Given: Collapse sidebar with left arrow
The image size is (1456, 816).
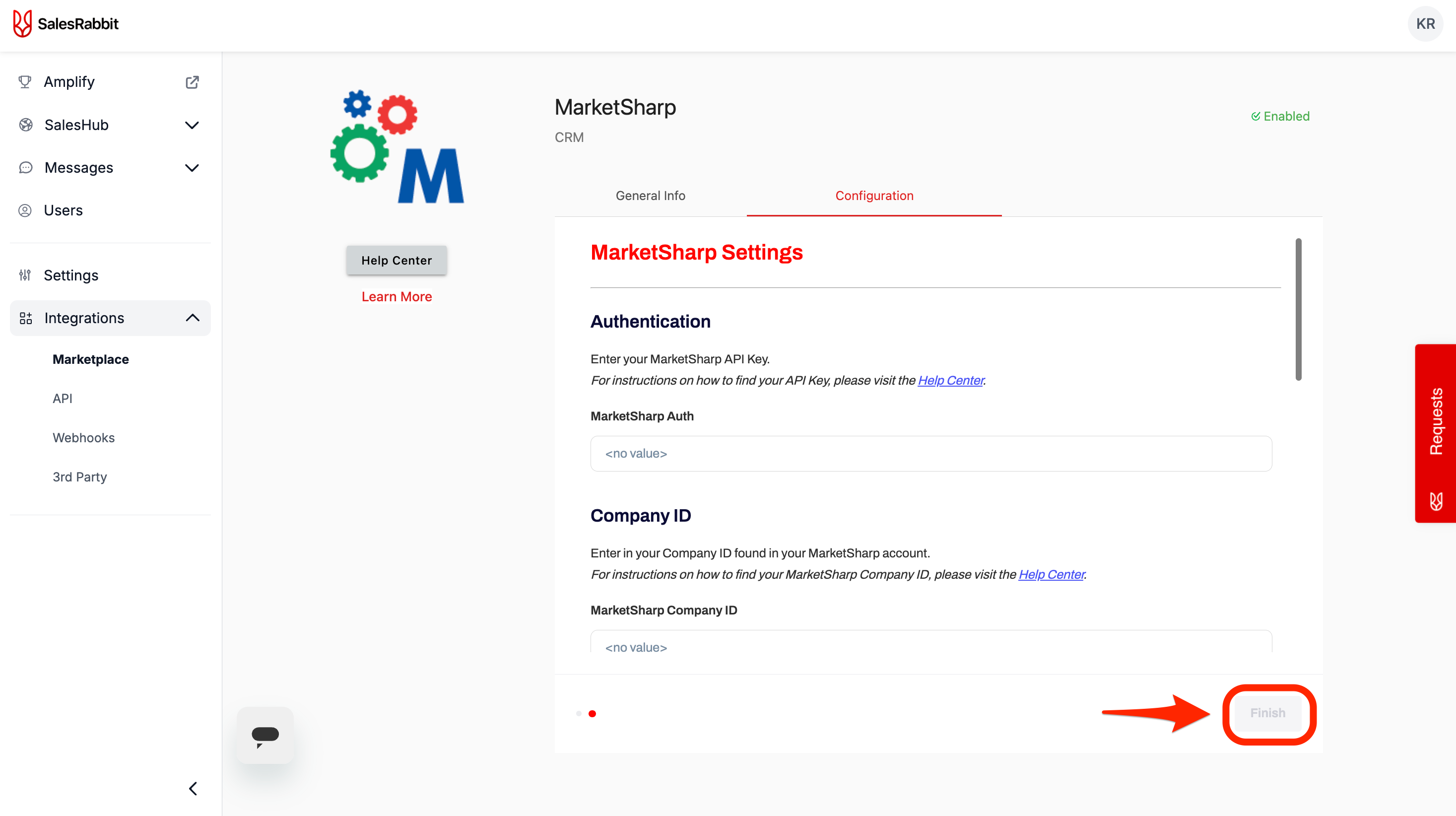Looking at the screenshot, I should pos(193,788).
